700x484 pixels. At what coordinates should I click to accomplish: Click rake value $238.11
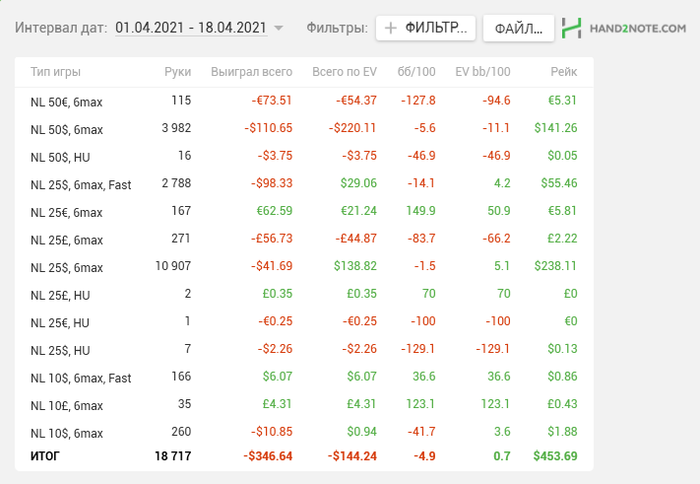coord(555,266)
